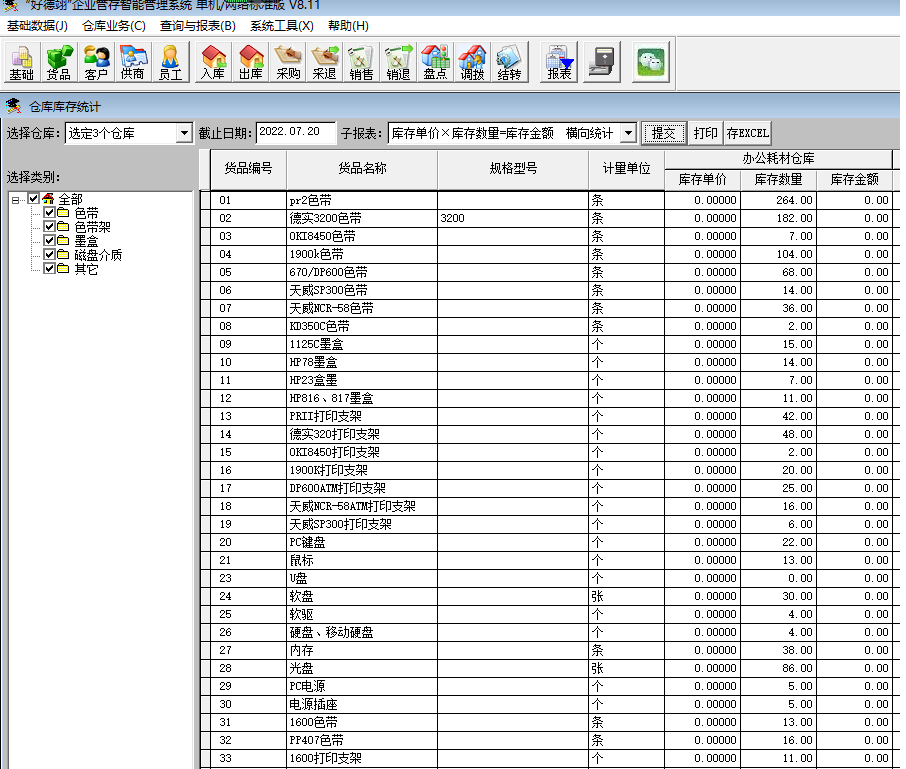Screen dimensions: 906x769
Task: Select the HP78墨盒 cell
Action: point(362,362)
